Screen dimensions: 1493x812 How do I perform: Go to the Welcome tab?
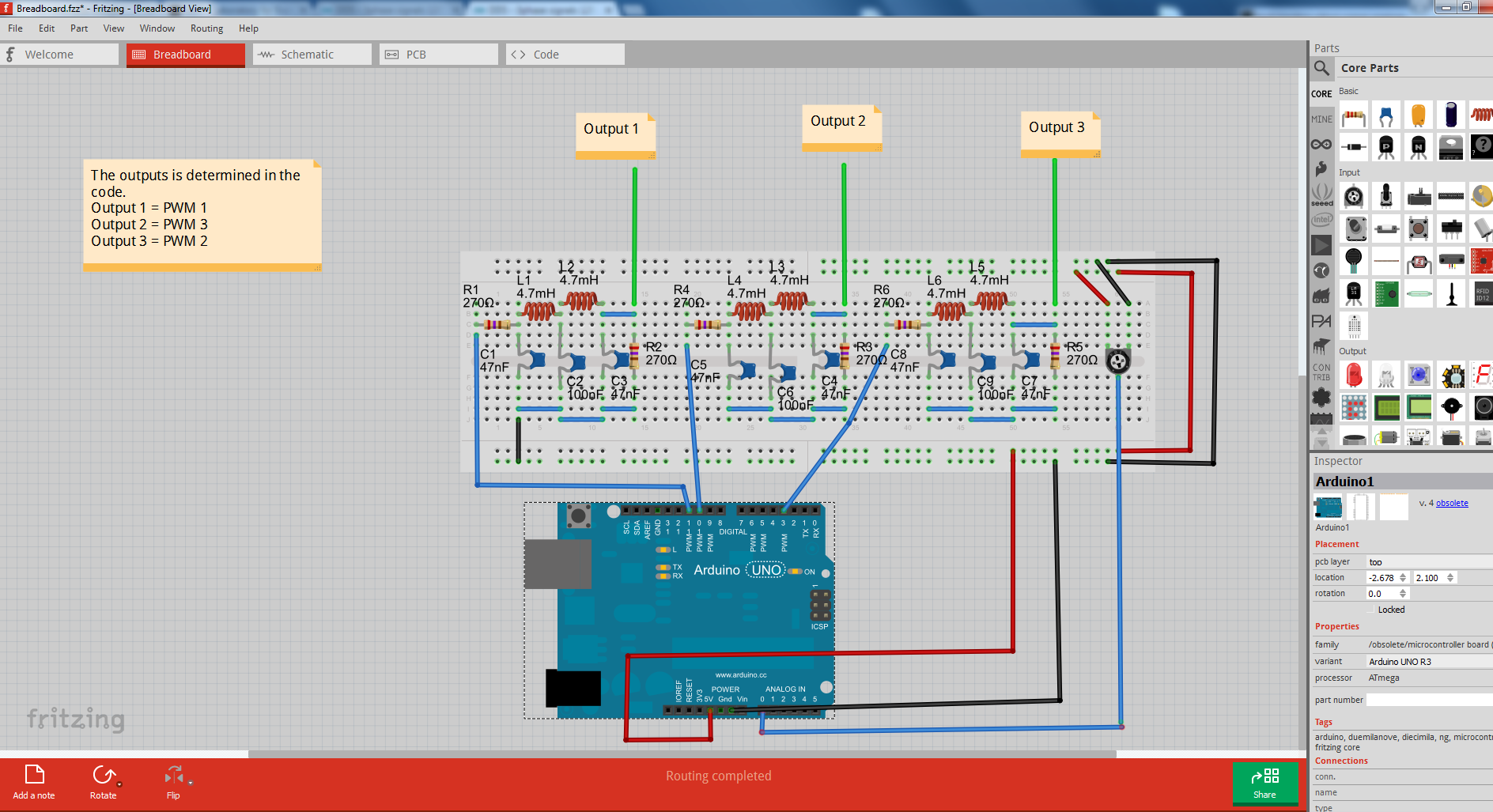click(59, 55)
